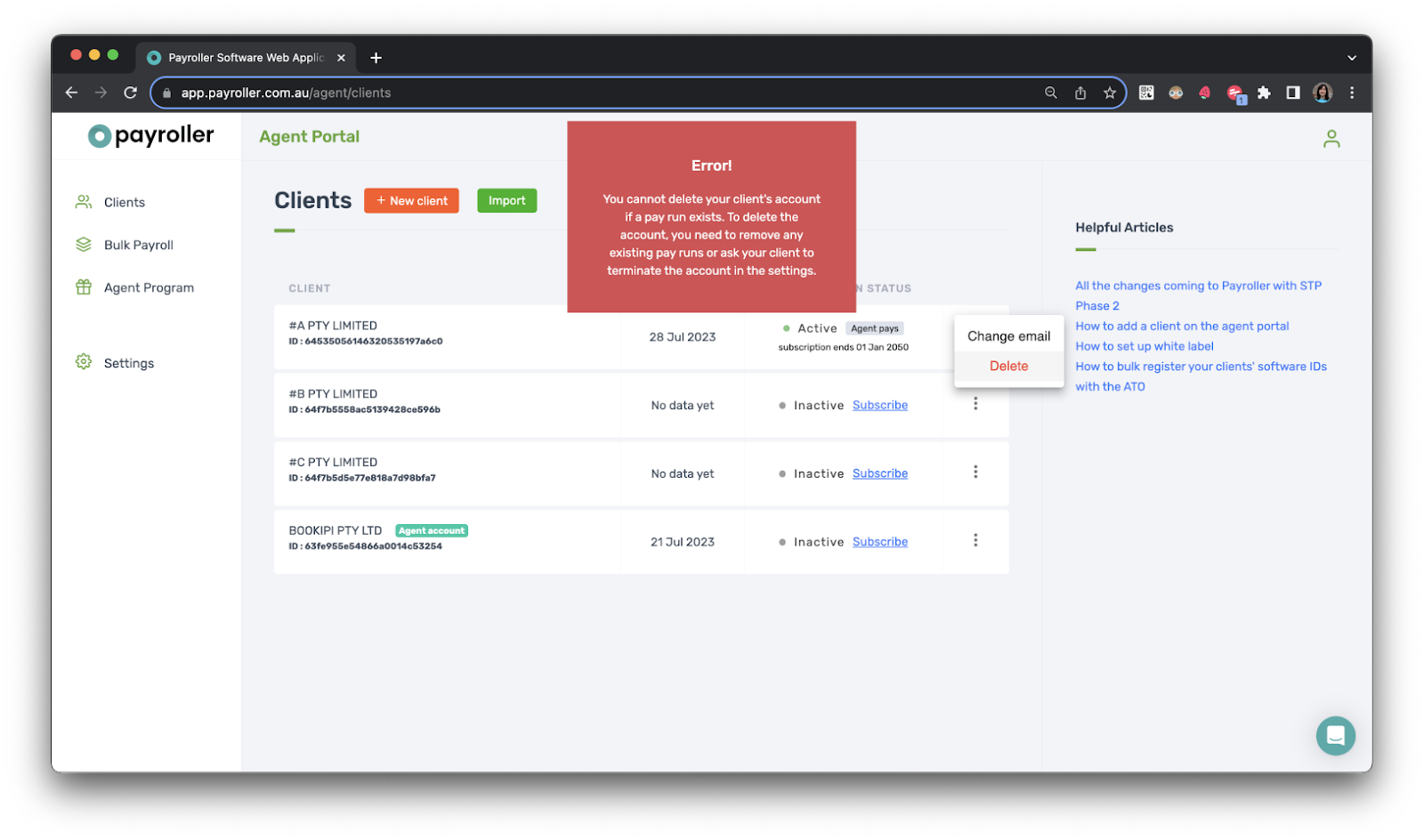Screen dimensions: 1424x840
Task: Click the Bulk Payroll layers icon
Action: coord(84,245)
